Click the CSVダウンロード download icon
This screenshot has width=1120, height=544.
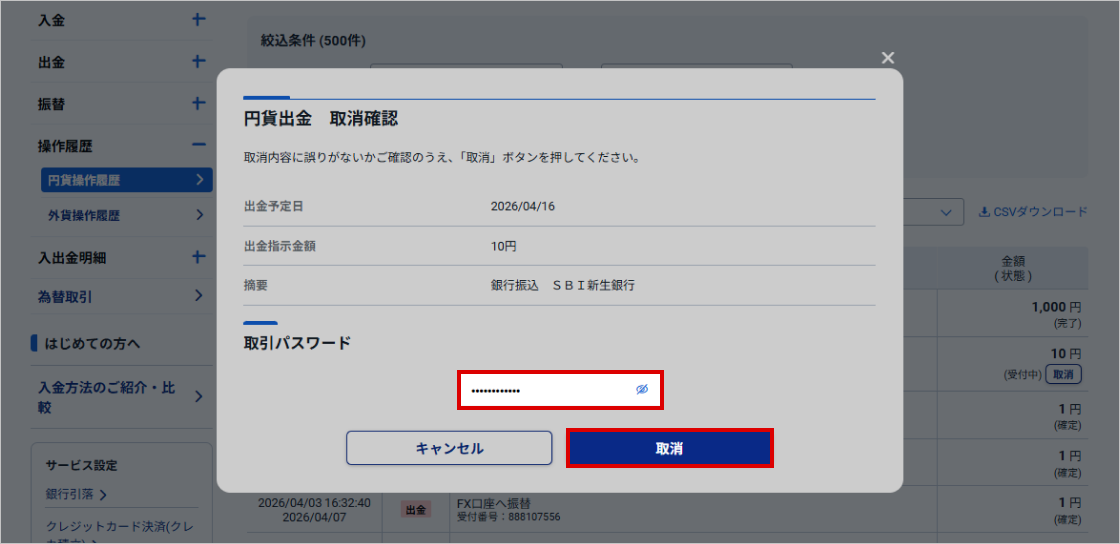pos(984,212)
